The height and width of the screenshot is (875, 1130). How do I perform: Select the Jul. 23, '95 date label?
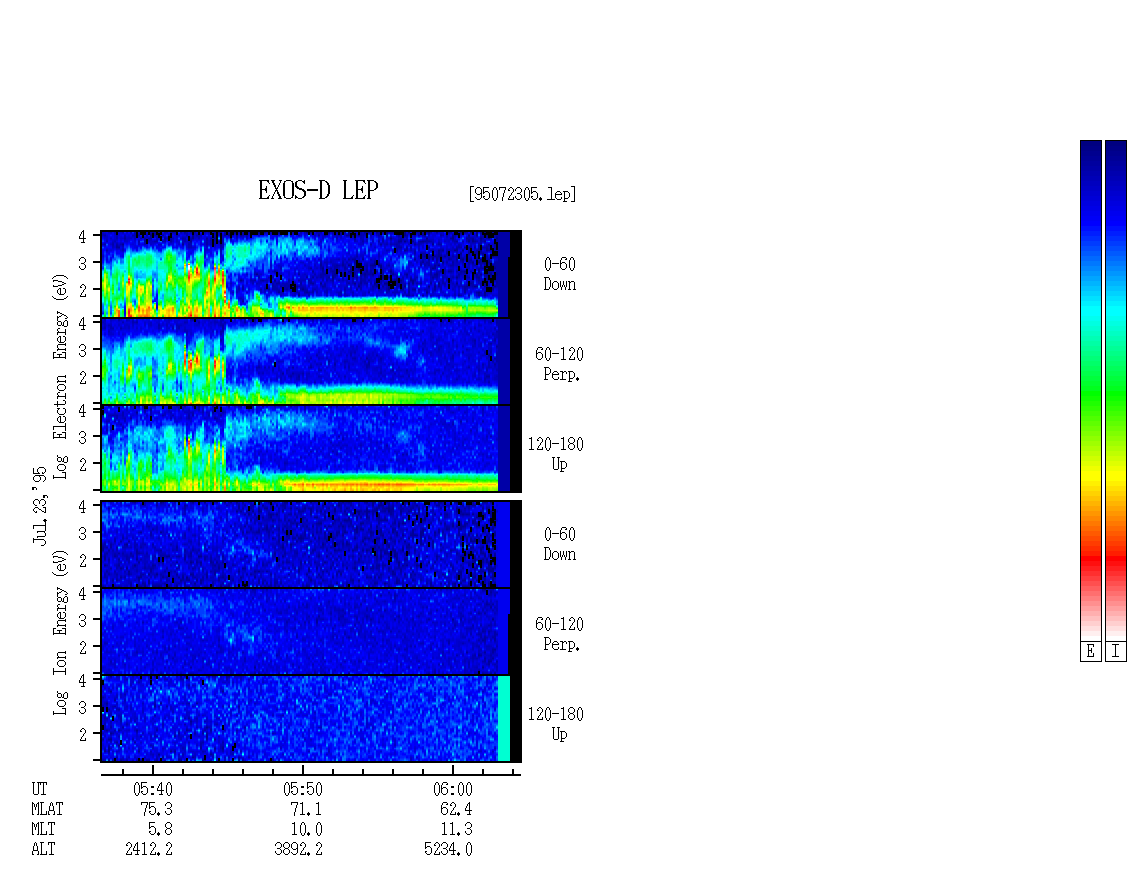40,505
